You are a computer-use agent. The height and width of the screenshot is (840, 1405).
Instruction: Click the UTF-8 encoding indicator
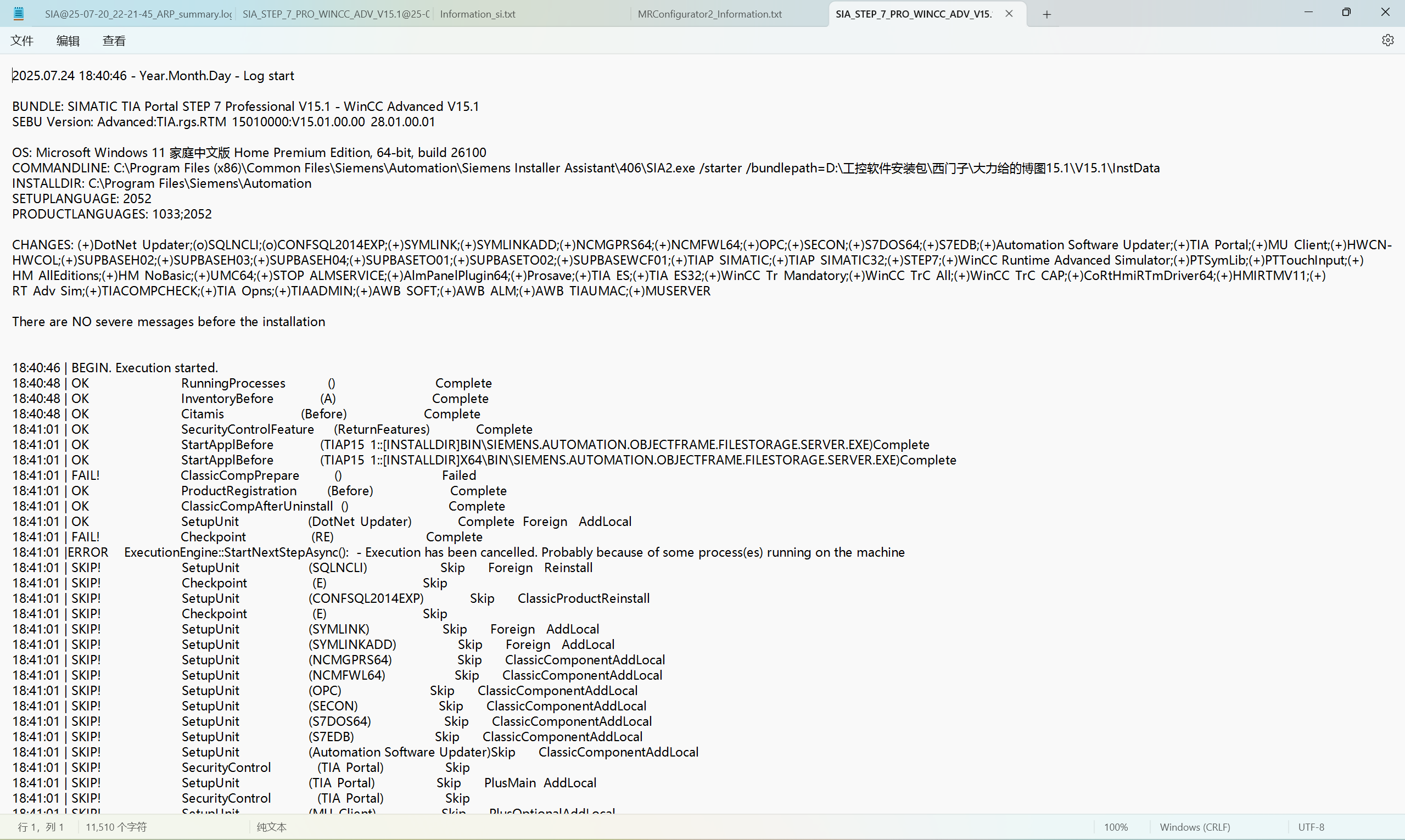click(x=1311, y=827)
